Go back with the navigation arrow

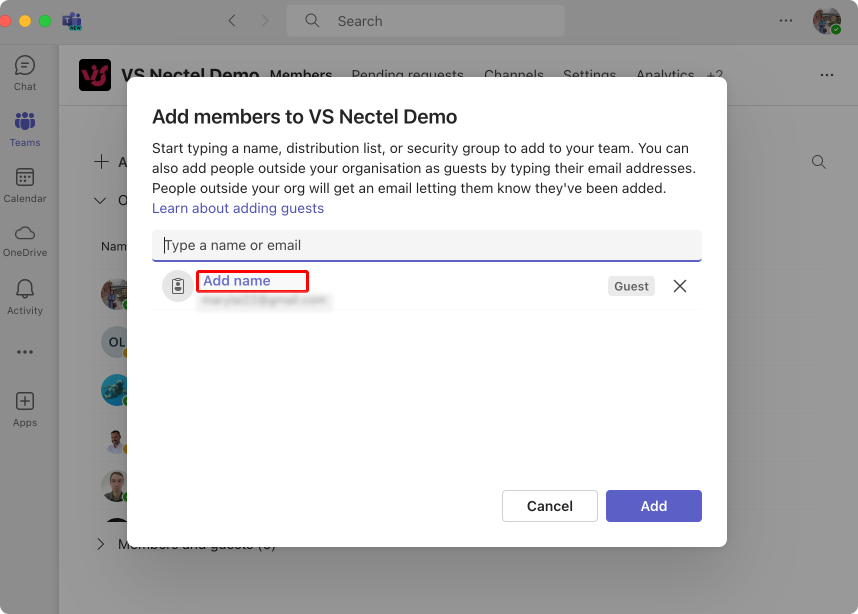coord(232,21)
